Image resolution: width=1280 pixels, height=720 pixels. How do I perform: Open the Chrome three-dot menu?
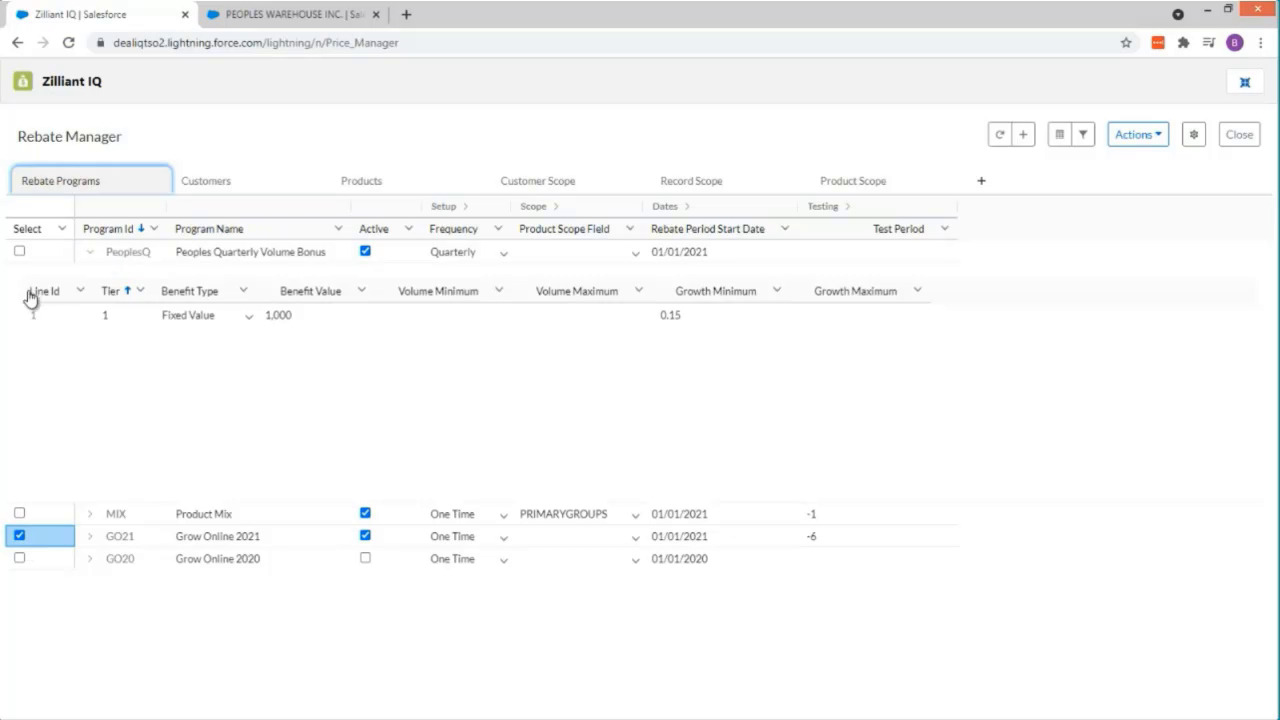tap(1260, 43)
